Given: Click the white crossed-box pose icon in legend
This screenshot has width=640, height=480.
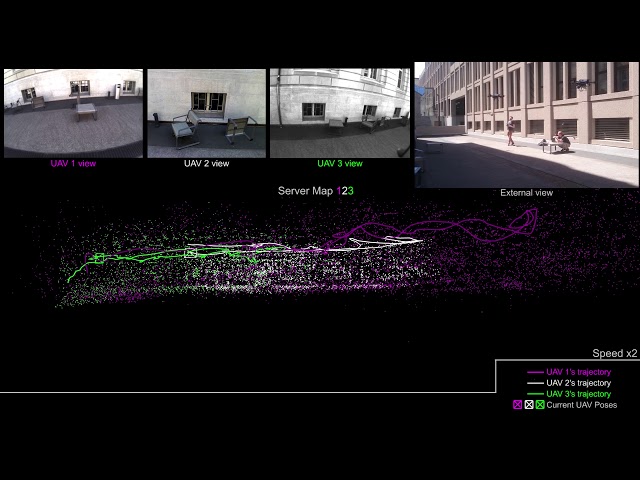Looking at the screenshot, I should pos(529,405).
